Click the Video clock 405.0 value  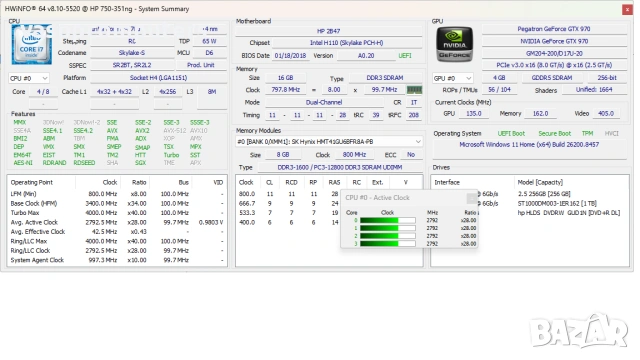click(606, 113)
